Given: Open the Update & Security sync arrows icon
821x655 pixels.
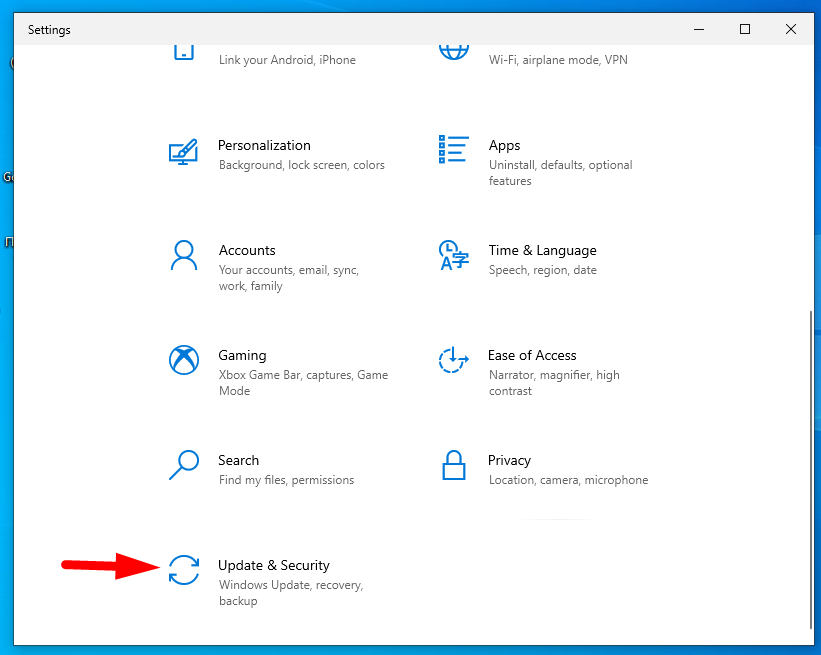Looking at the screenshot, I should [x=183, y=570].
